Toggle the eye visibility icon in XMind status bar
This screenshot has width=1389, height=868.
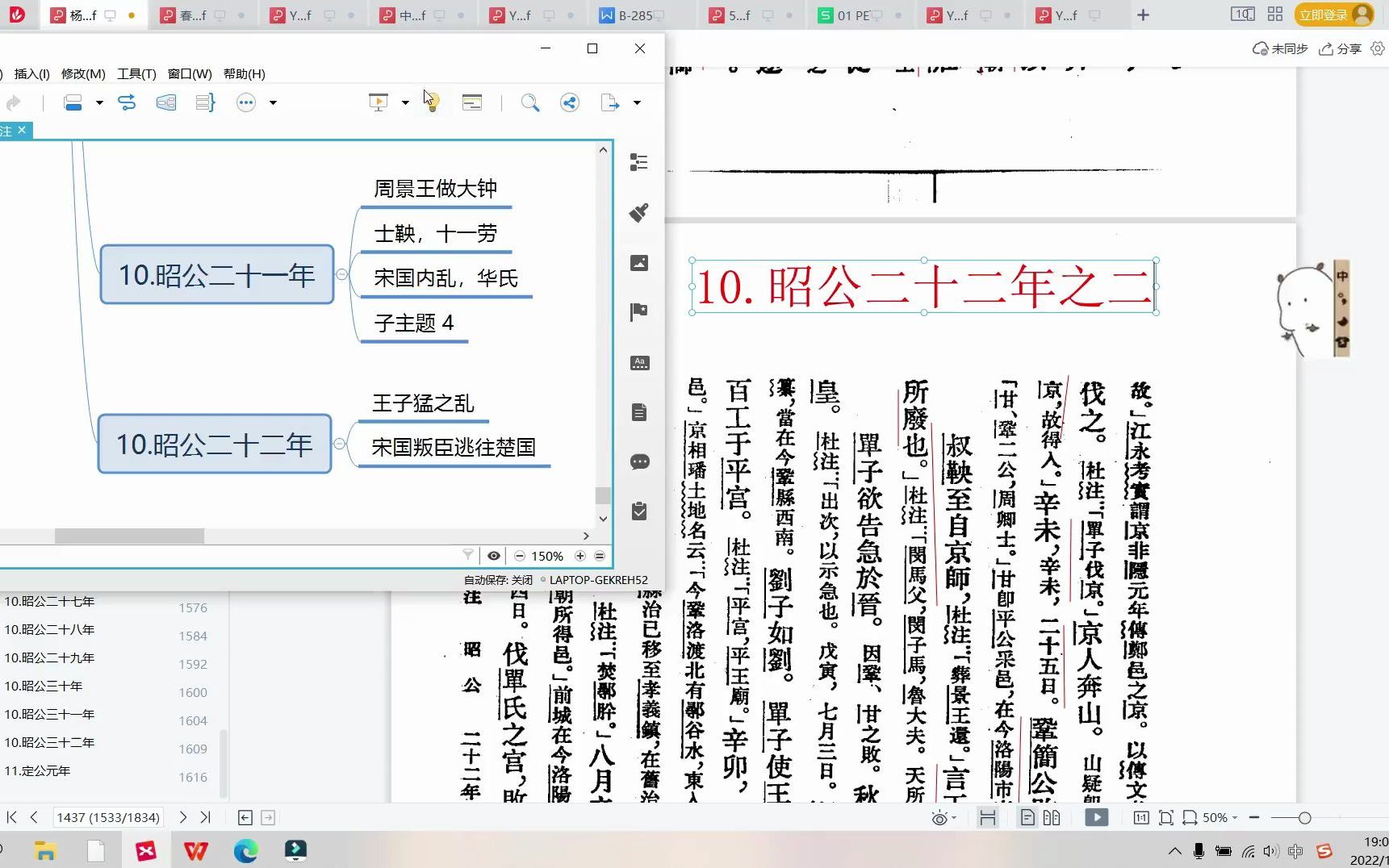pos(494,555)
